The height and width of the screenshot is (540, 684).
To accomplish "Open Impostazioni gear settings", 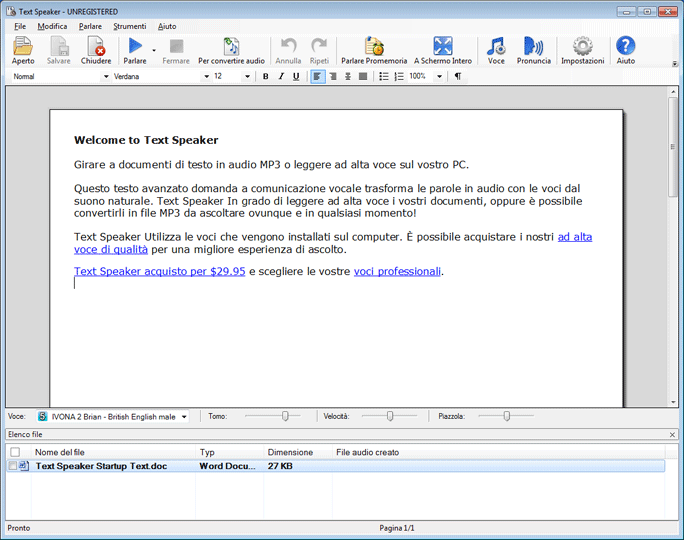I will tap(582, 47).
